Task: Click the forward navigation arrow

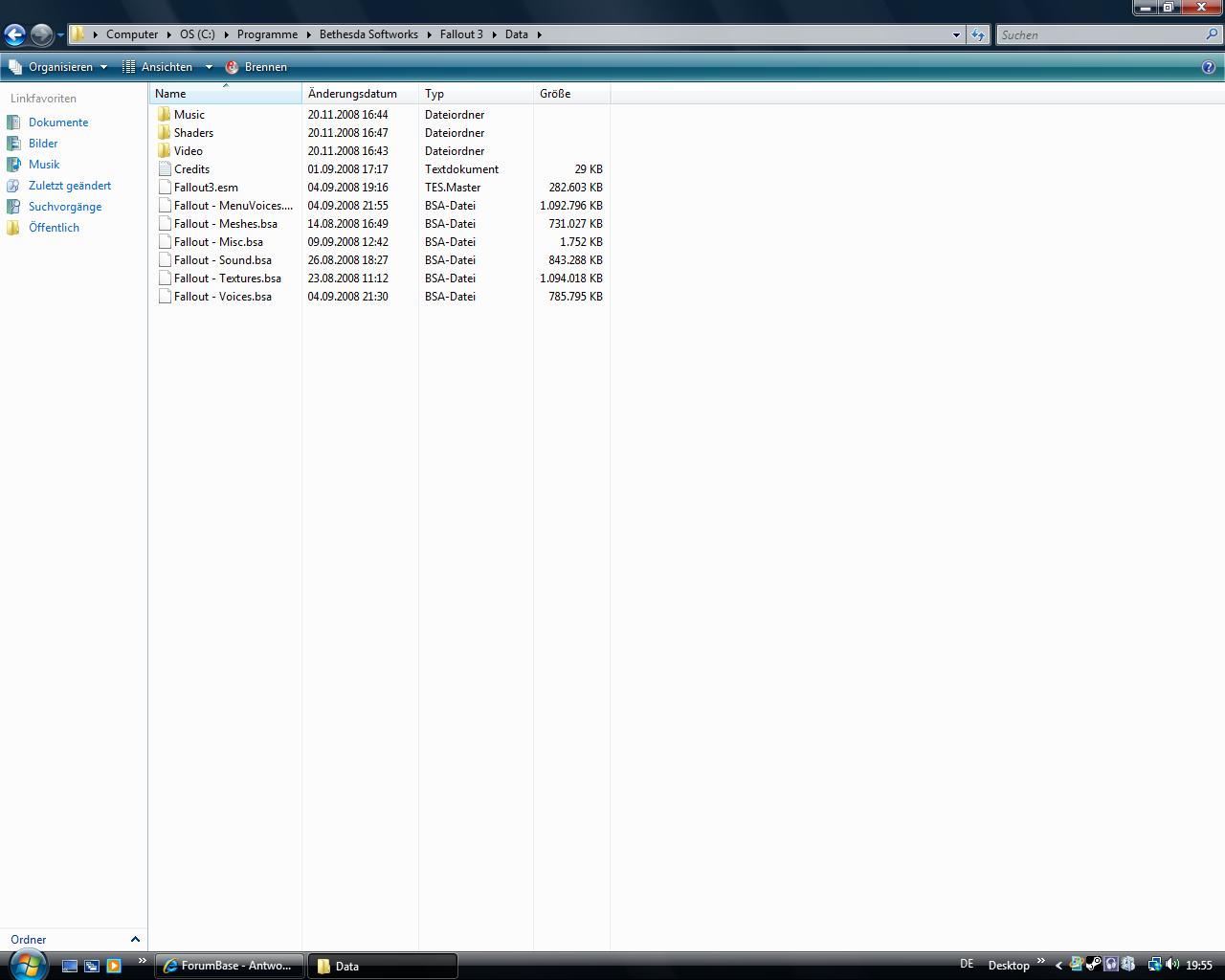Action: (x=41, y=34)
